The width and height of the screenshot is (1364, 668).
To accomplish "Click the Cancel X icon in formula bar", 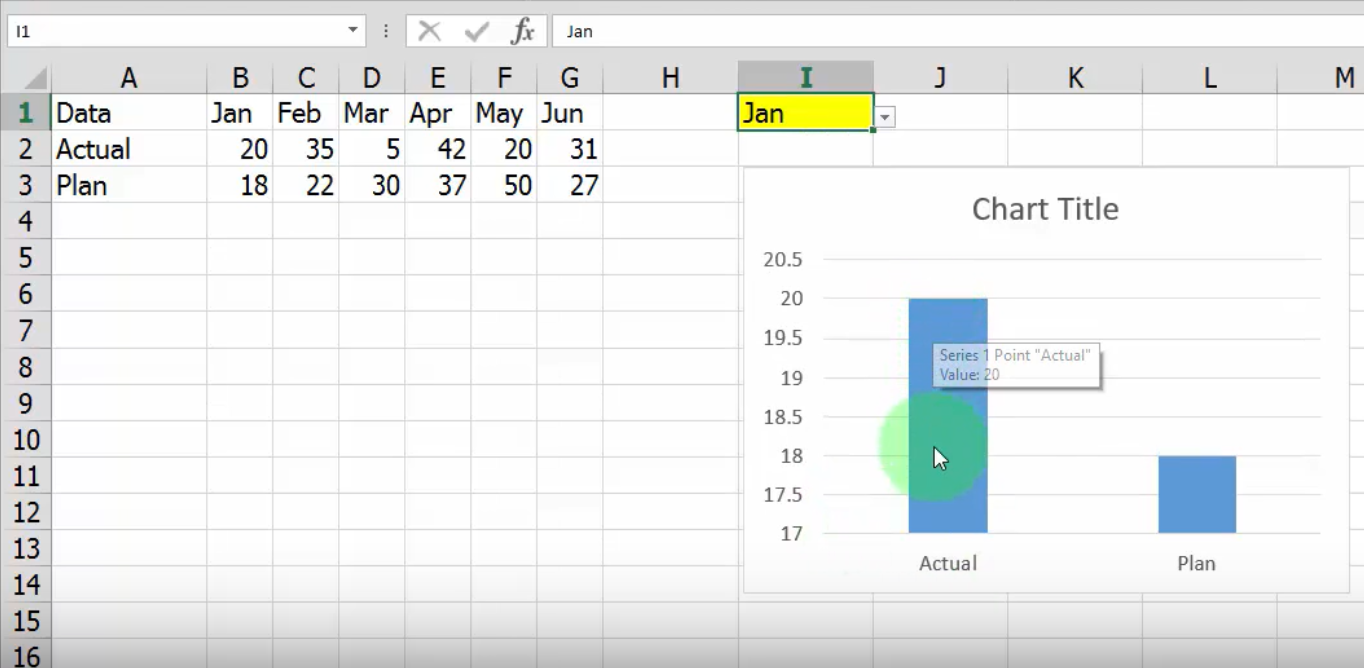I will pos(430,31).
